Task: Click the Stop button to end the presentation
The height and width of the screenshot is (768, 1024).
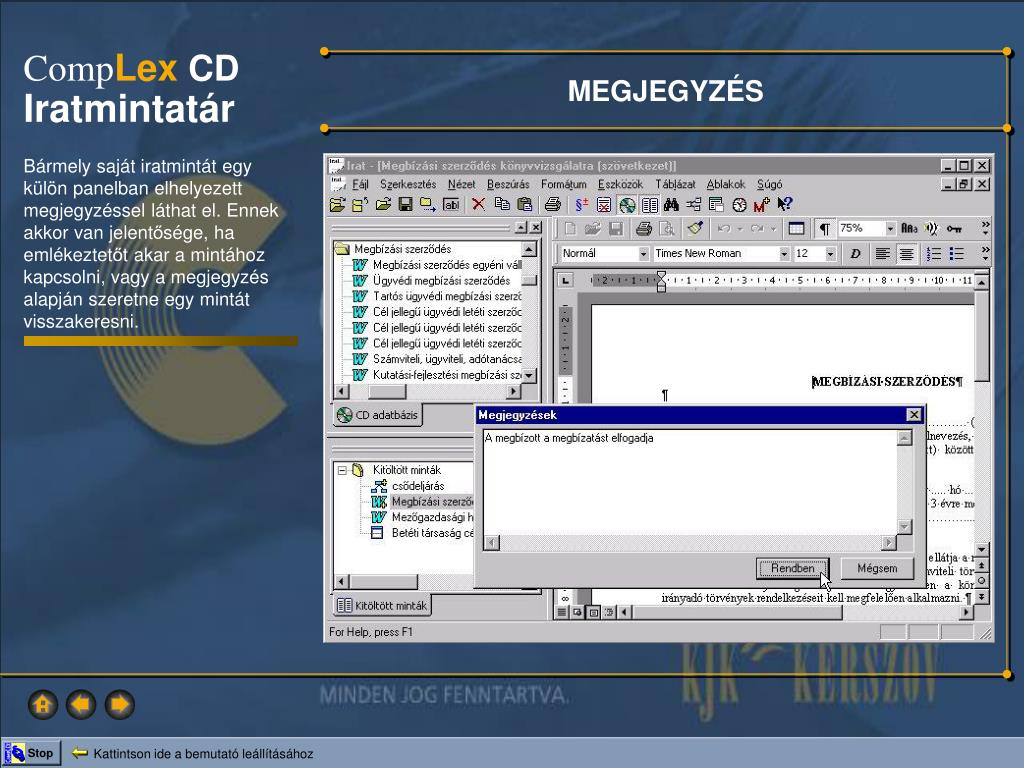Action: [x=33, y=753]
